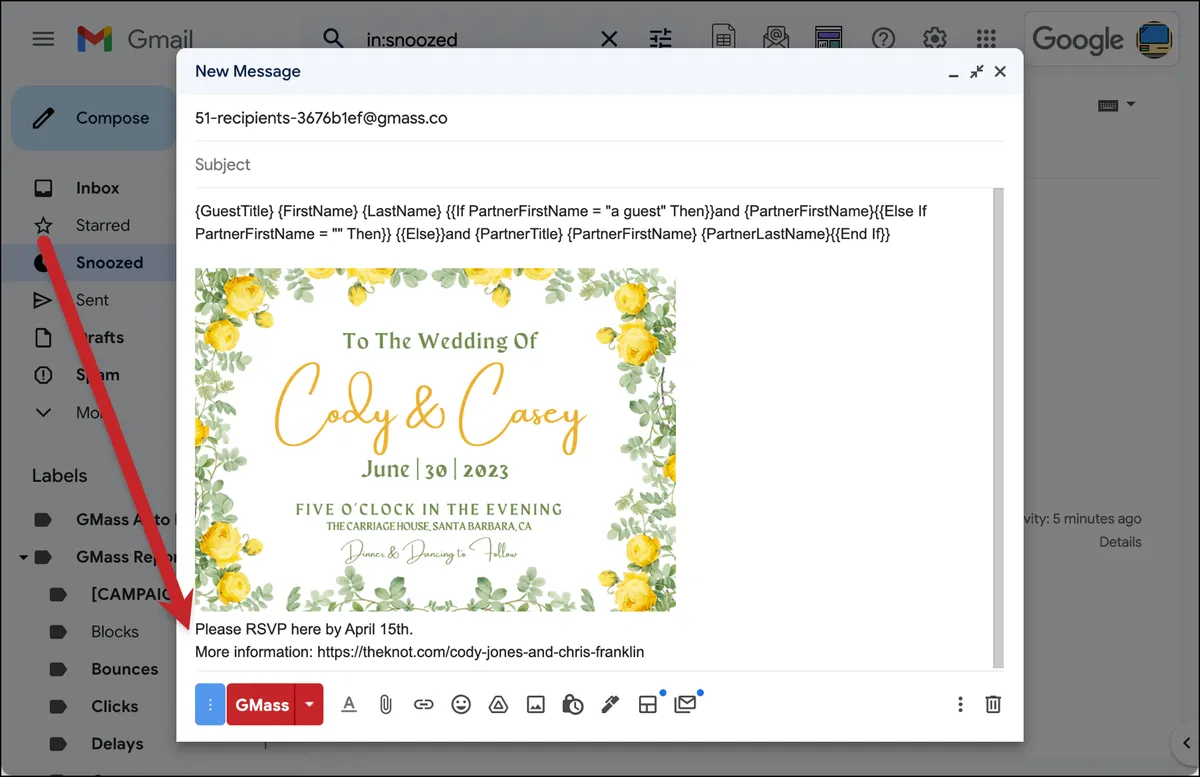Open the input tools keyboard dropdown
Screen dimensions: 1200x777
tap(1116, 105)
